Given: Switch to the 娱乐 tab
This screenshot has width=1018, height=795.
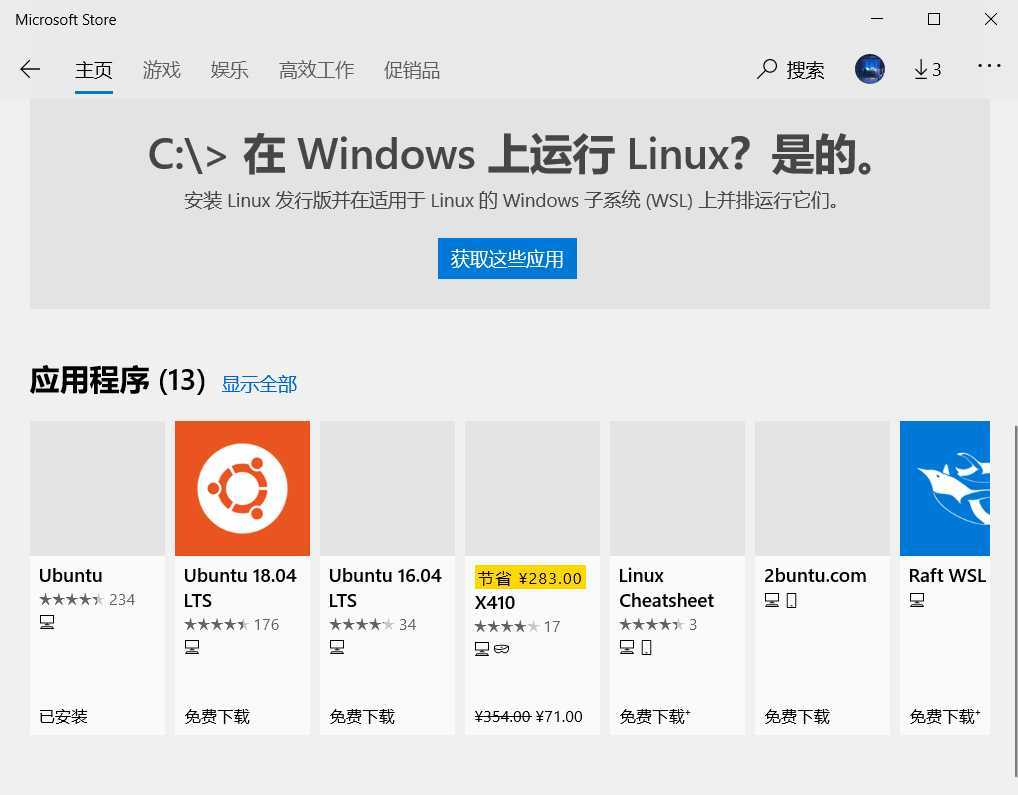Looking at the screenshot, I should pos(229,69).
